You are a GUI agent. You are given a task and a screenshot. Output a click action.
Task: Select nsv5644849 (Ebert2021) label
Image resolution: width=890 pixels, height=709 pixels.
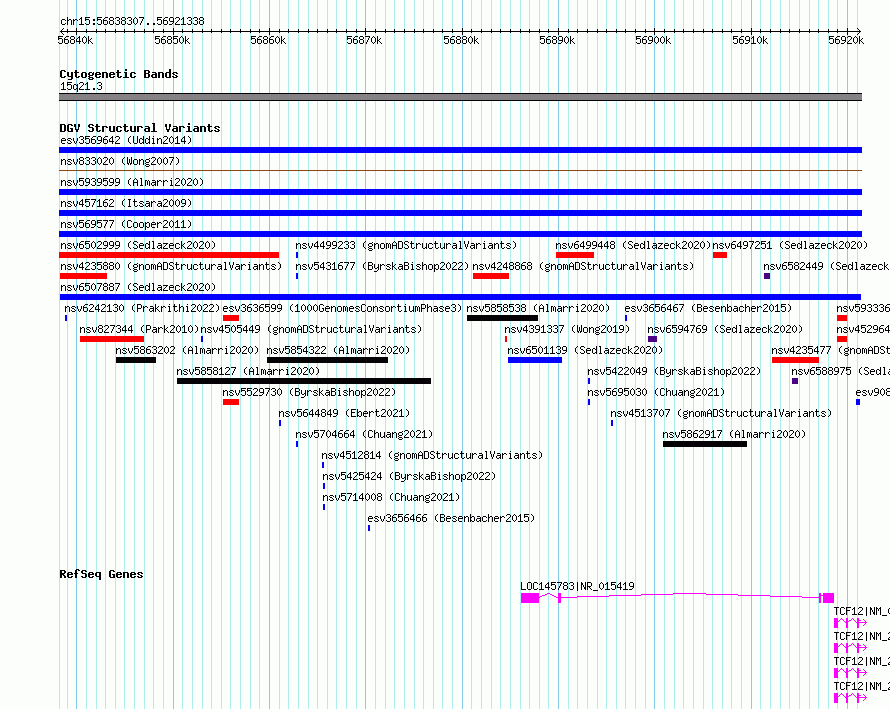(x=344, y=413)
